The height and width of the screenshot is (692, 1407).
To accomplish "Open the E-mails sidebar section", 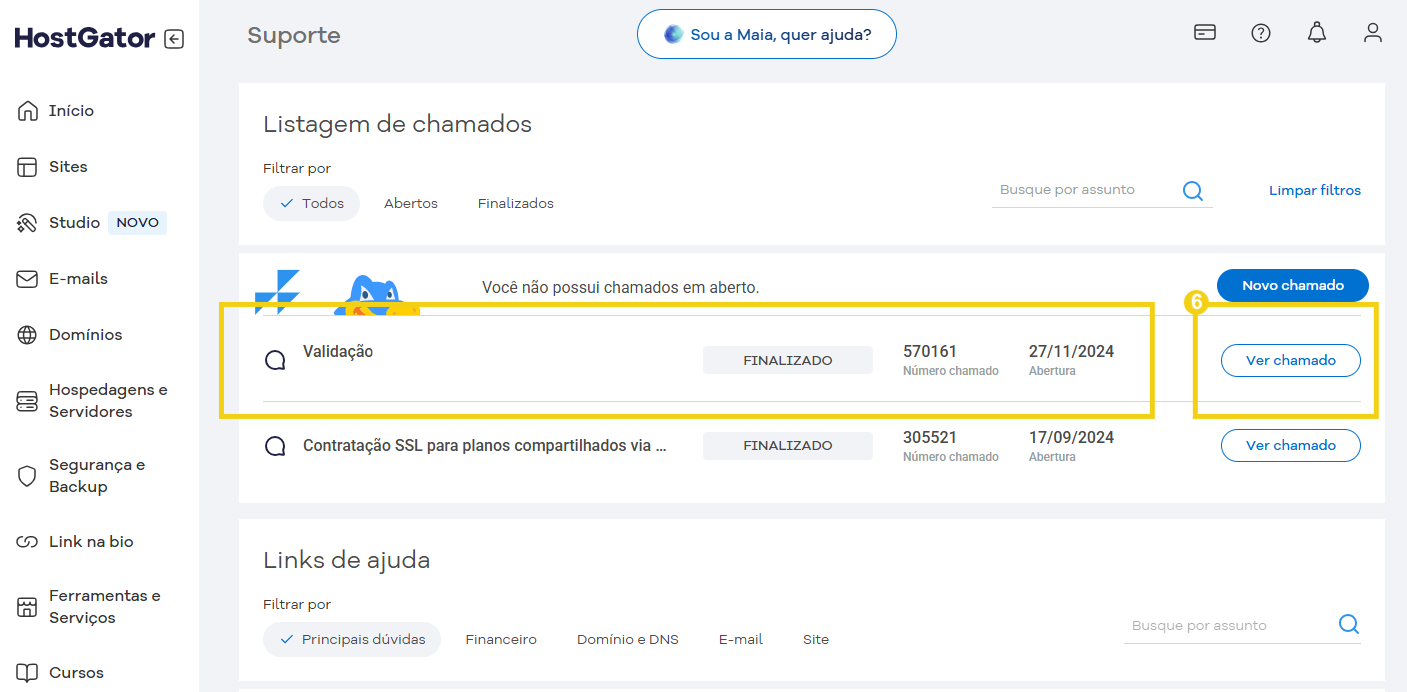I will click(x=78, y=279).
